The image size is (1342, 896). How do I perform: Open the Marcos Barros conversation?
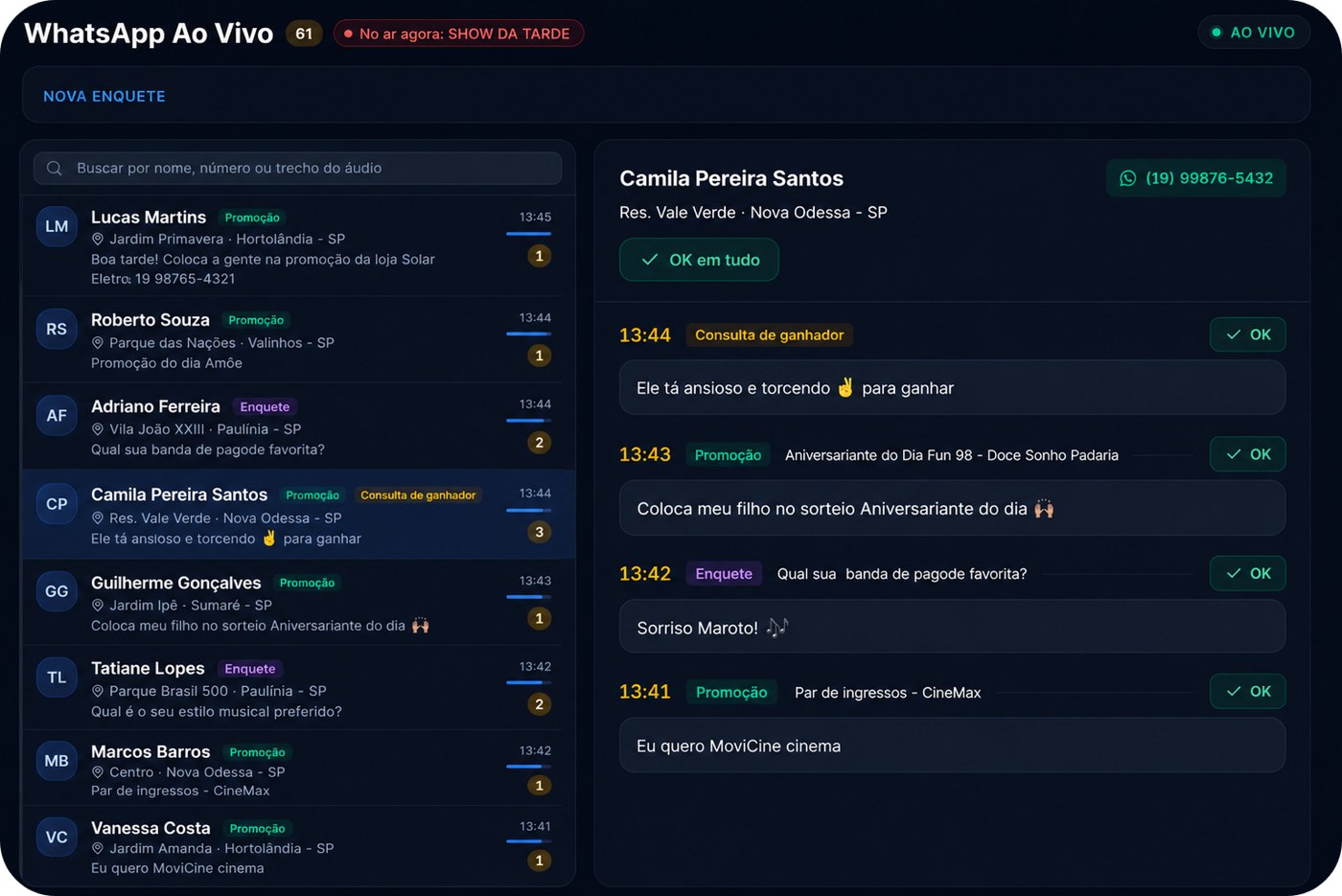298,769
